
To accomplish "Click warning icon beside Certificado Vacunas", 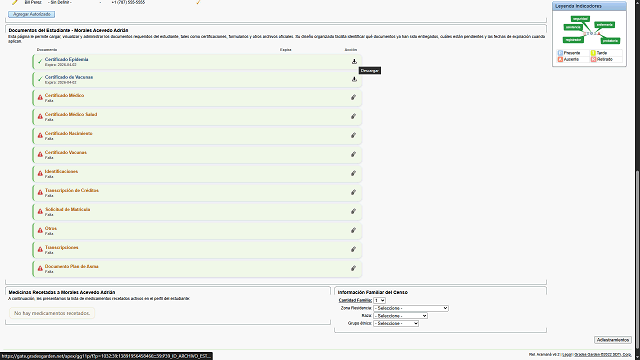I will click(40, 154).
